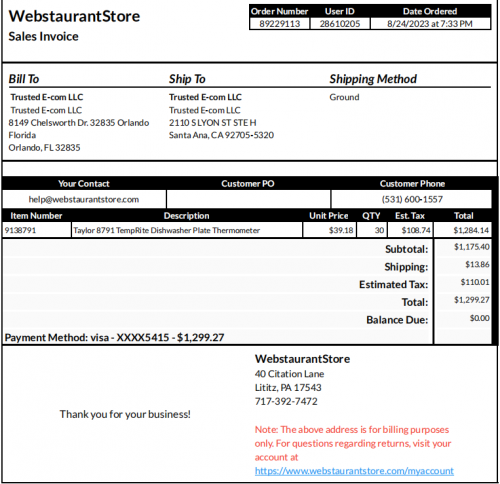Select Lititz, PA 17543 line
Image resolution: width=500 pixels, height=484 pixels.
(288, 387)
